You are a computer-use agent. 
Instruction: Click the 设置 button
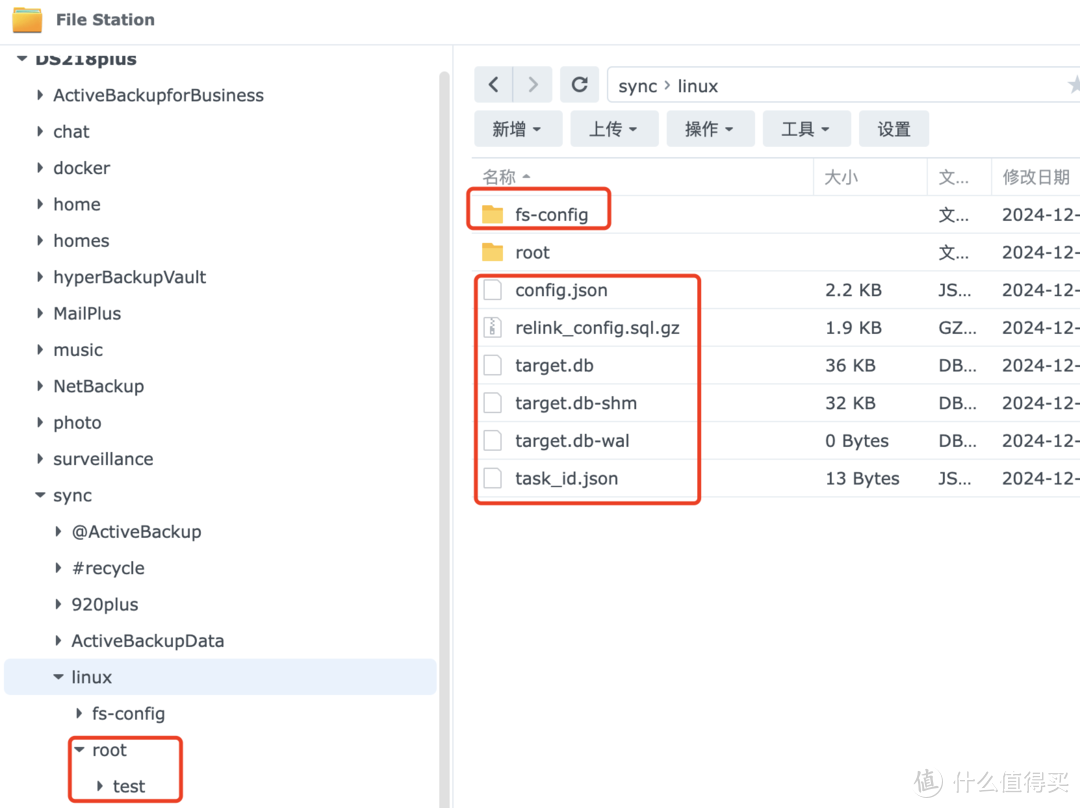tap(893, 128)
